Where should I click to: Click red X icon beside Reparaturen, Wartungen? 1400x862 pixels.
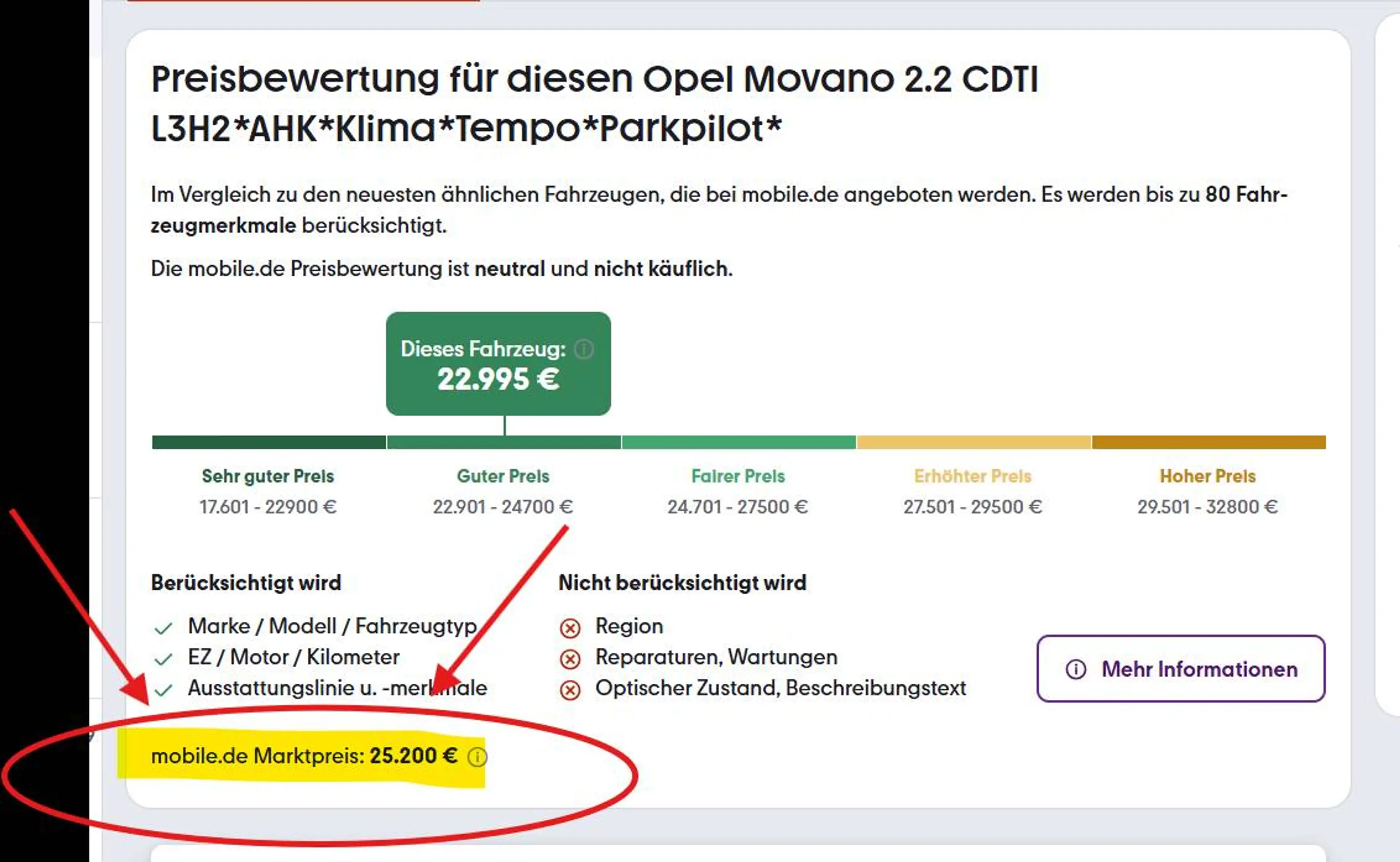tap(570, 659)
